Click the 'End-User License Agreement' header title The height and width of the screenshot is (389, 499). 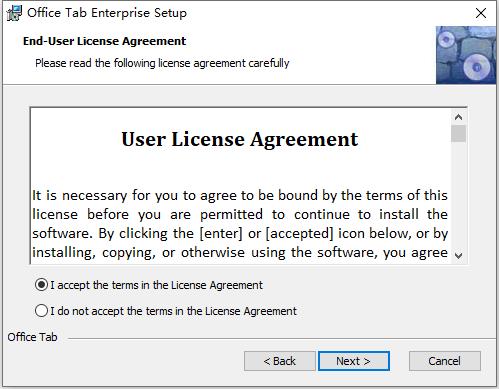coord(104,41)
